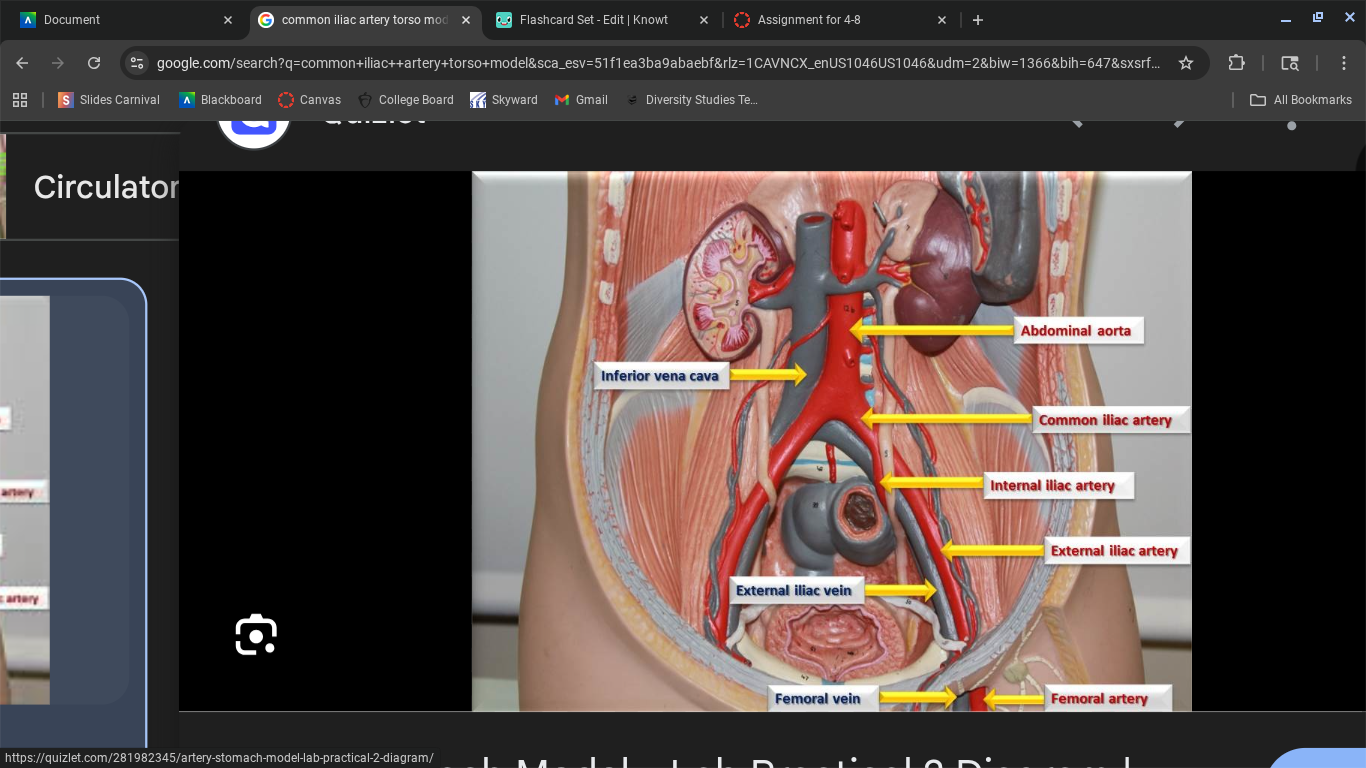1366x768 pixels.
Task: Open the Canvas bookmark
Action: (310, 100)
